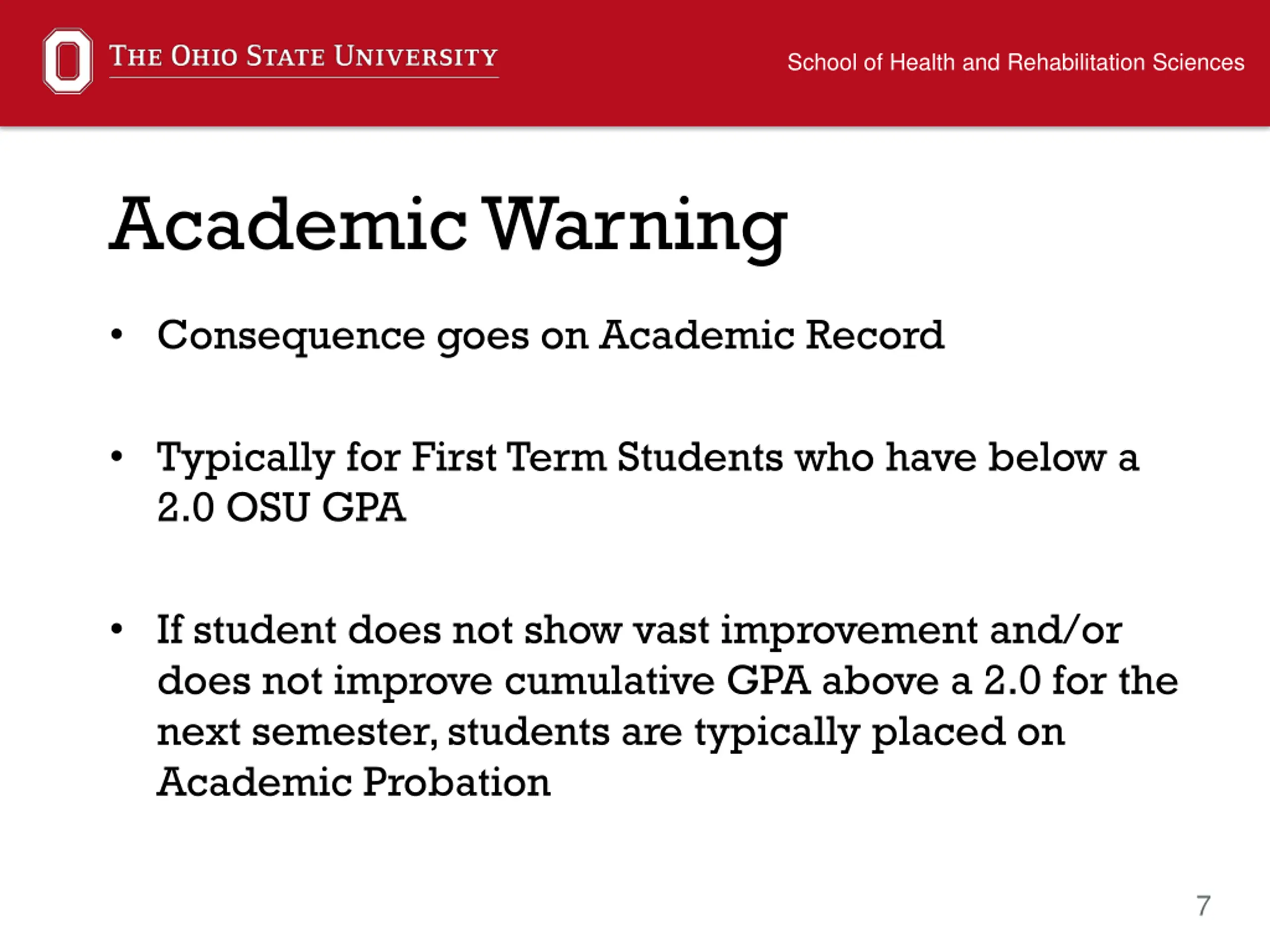
Task: Click the third bullet point marker
Action: (117, 630)
